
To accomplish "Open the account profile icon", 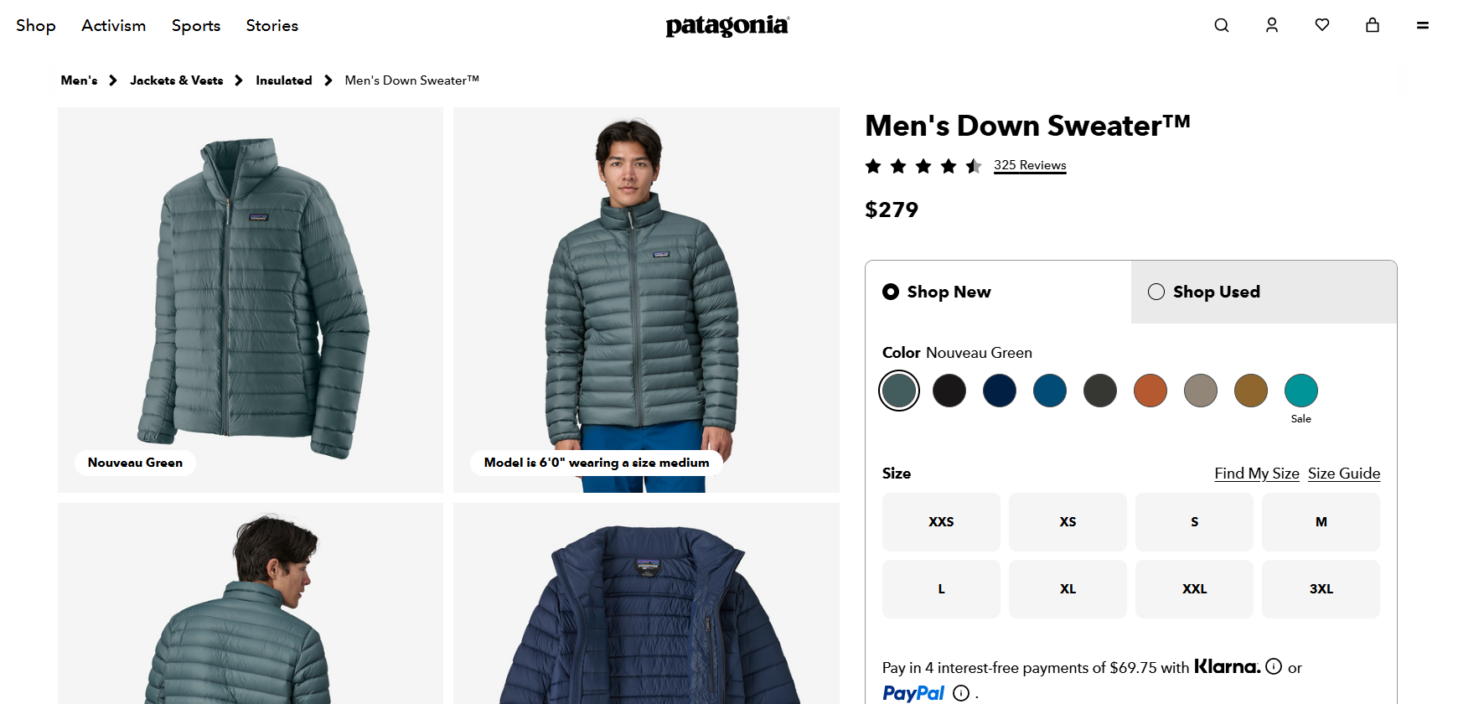I will coord(1272,25).
